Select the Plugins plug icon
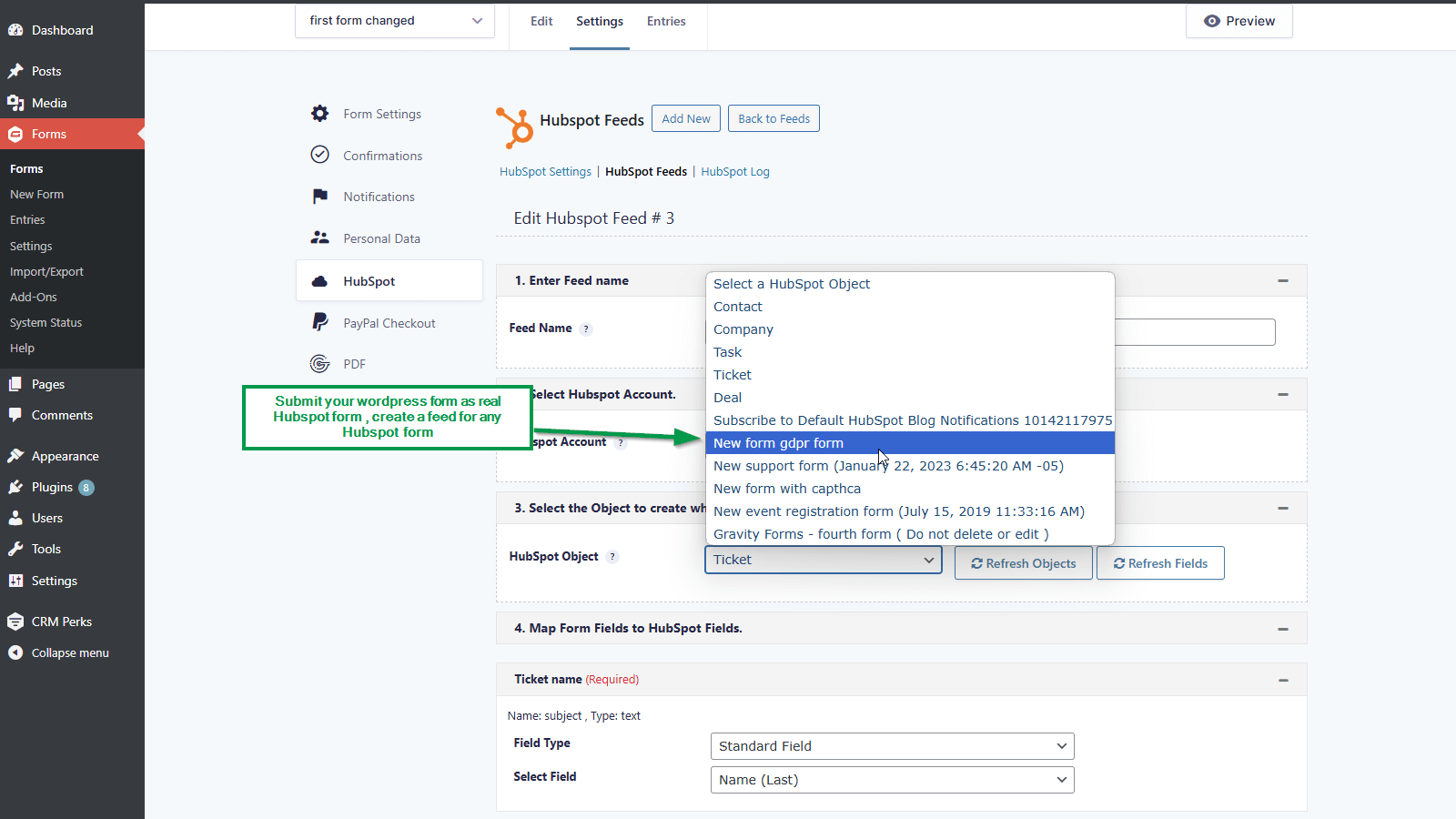Image resolution: width=1456 pixels, height=819 pixels. [16, 487]
